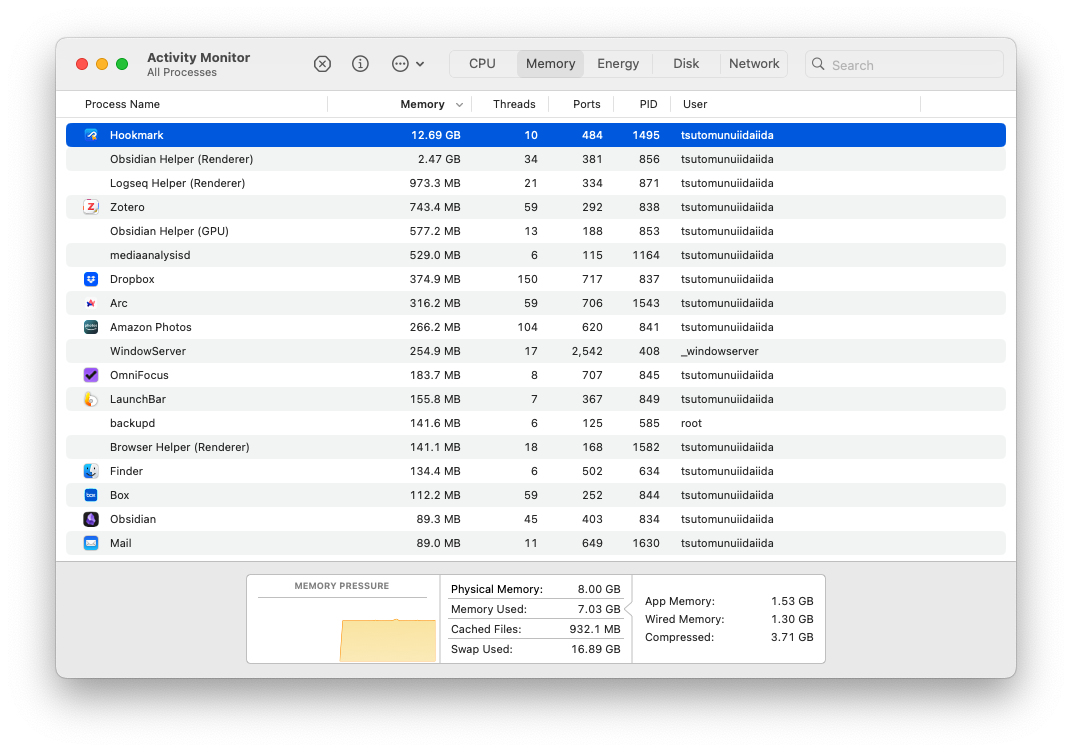Open the process info (i) icon
The height and width of the screenshot is (752, 1072).
pos(360,64)
